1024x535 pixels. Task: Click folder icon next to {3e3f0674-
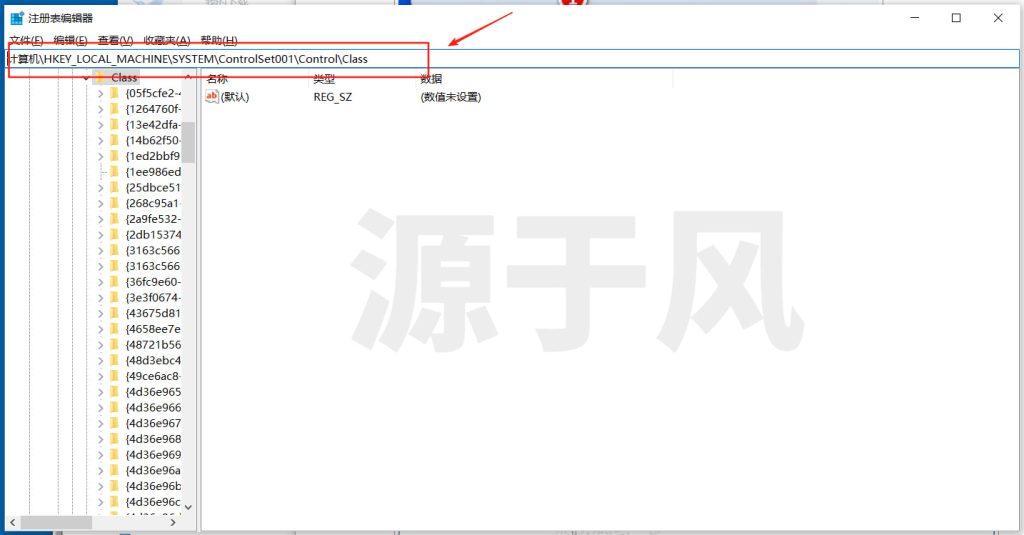[x=115, y=297]
